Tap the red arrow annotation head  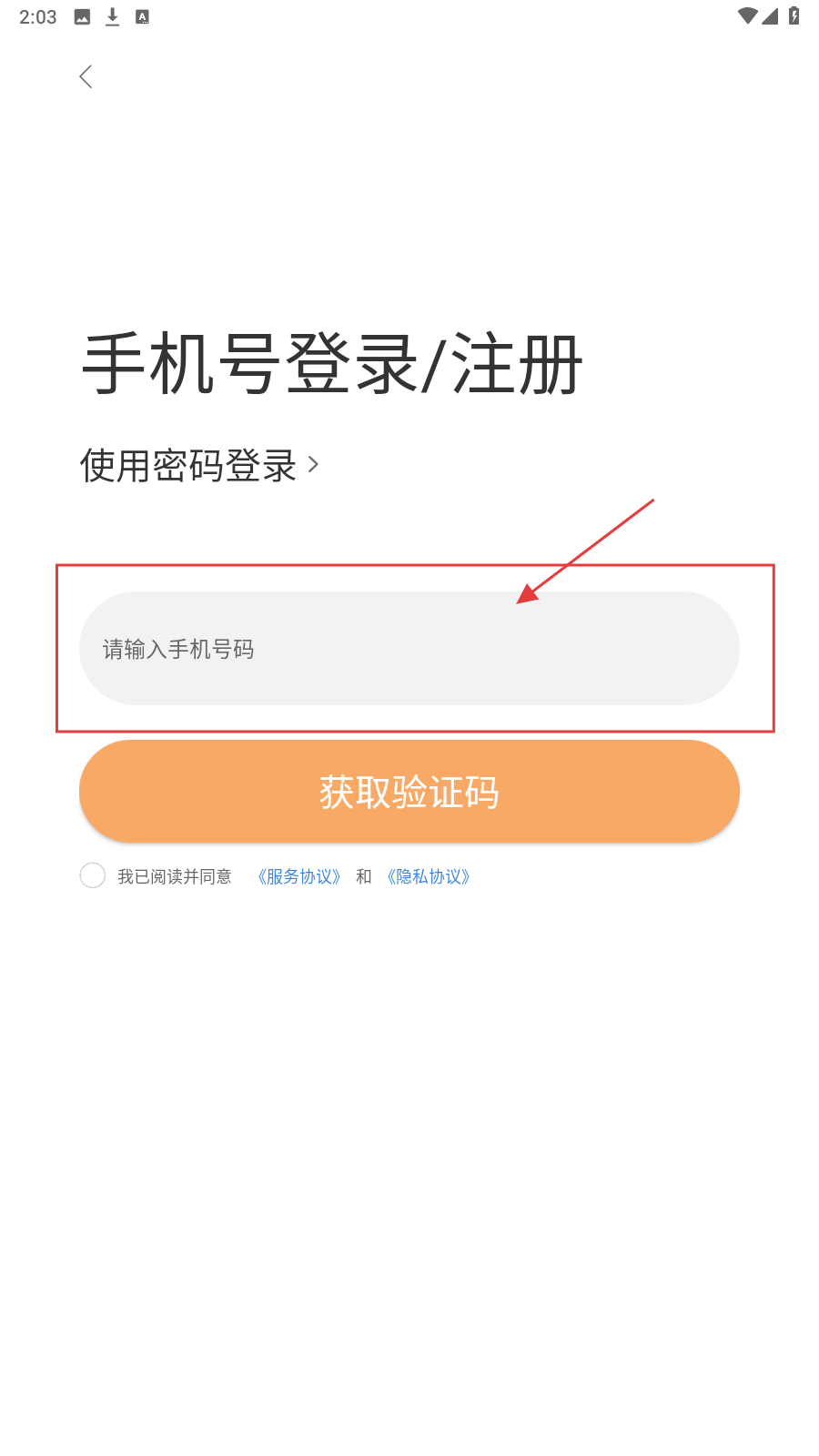(x=527, y=593)
